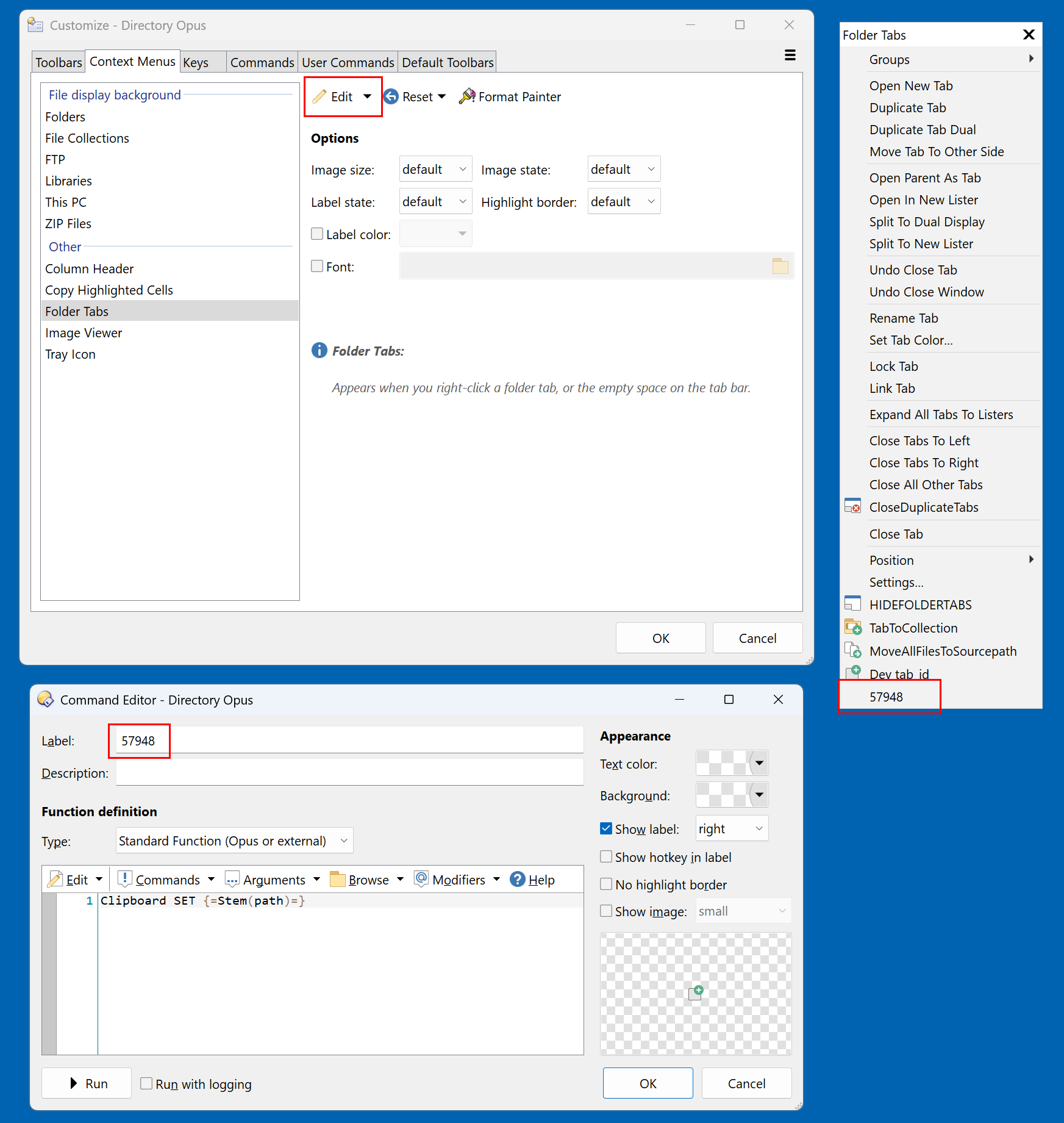Open the Text color swatch picker
The height and width of the screenshot is (1123, 1064).
759,763
